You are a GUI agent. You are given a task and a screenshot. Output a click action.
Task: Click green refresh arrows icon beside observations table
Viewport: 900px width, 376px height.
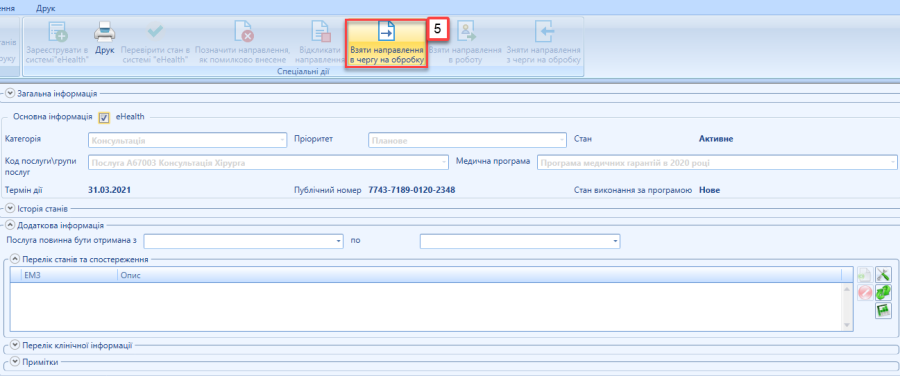point(883,293)
